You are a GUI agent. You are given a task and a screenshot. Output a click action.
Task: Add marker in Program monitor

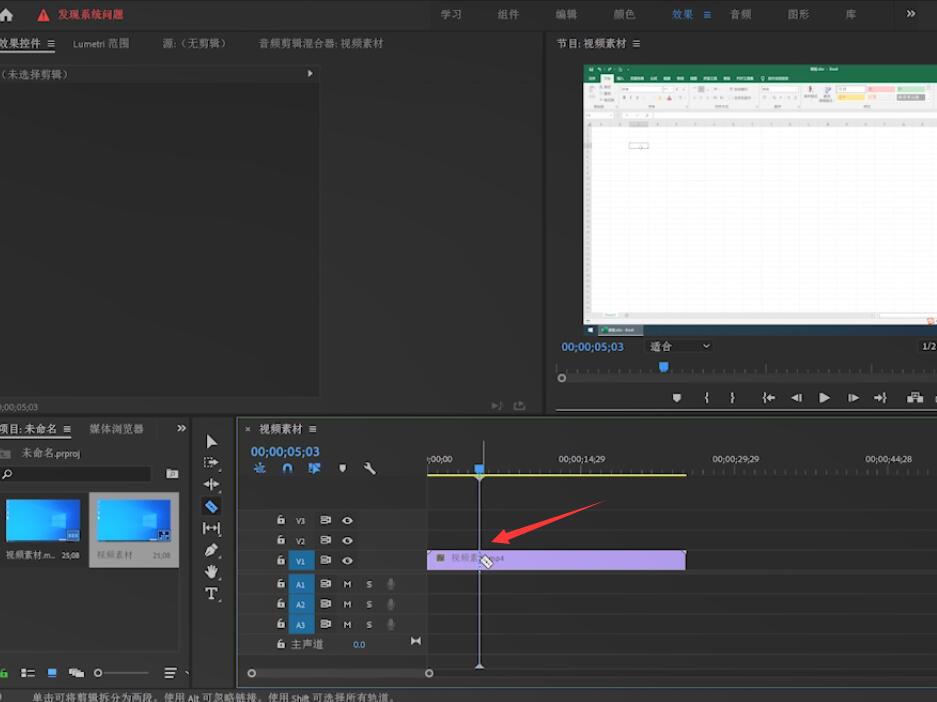pos(676,398)
